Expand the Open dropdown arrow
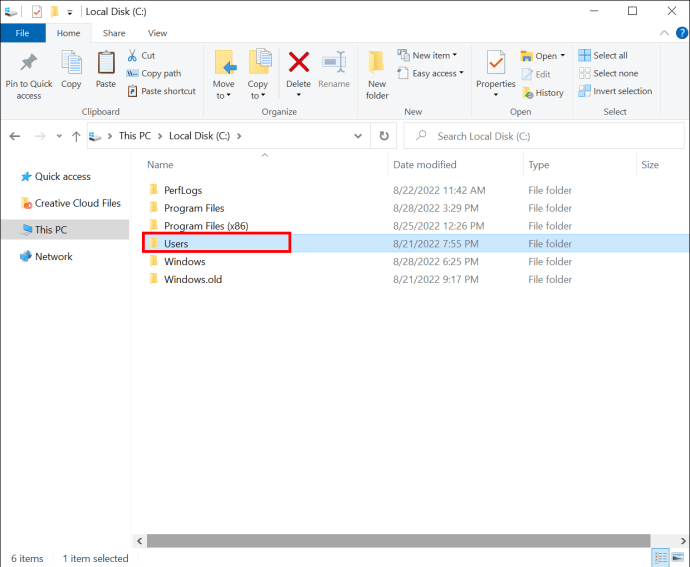690x567 pixels. coord(562,55)
